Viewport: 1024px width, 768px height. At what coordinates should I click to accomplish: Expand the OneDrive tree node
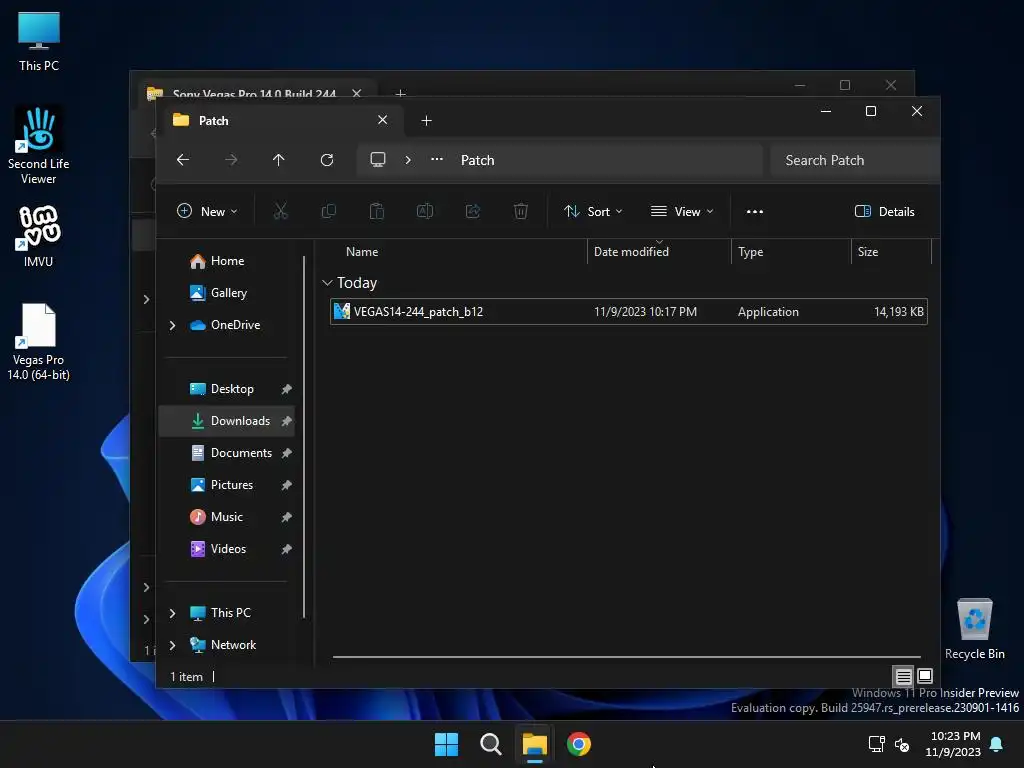172,325
